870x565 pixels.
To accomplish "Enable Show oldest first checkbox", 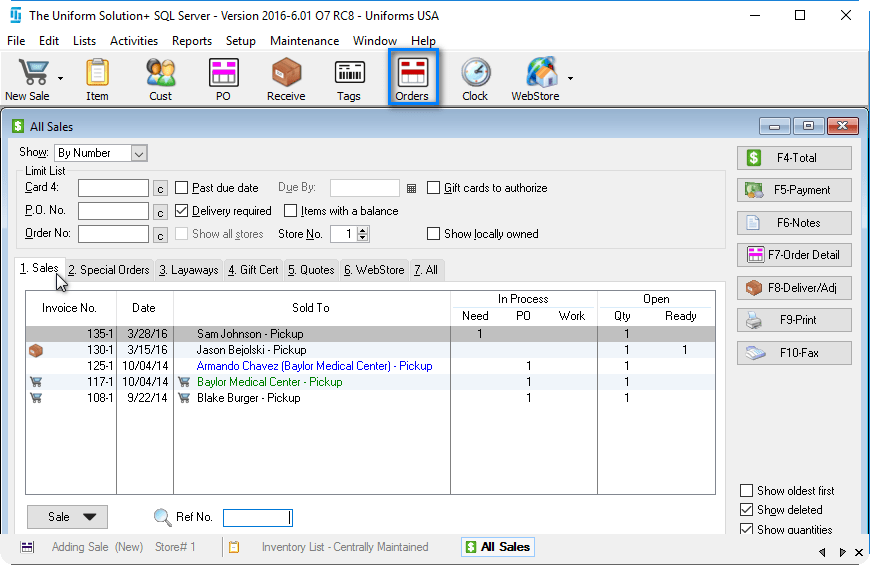I will point(747,491).
